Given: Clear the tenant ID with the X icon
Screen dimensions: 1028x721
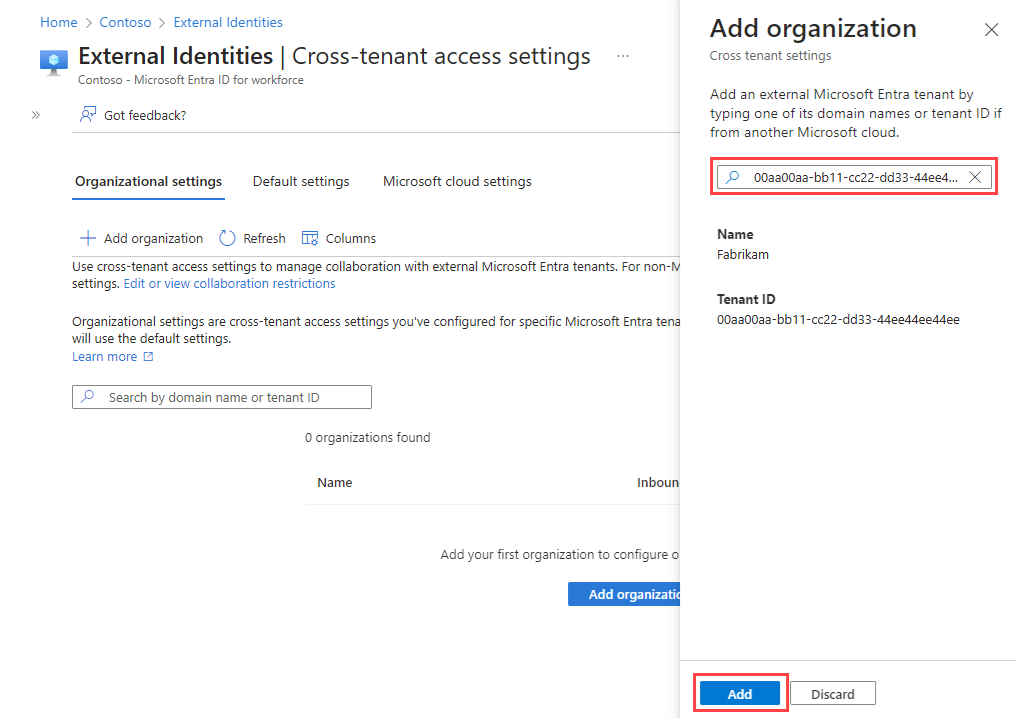Looking at the screenshot, I should (x=975, y=177).
